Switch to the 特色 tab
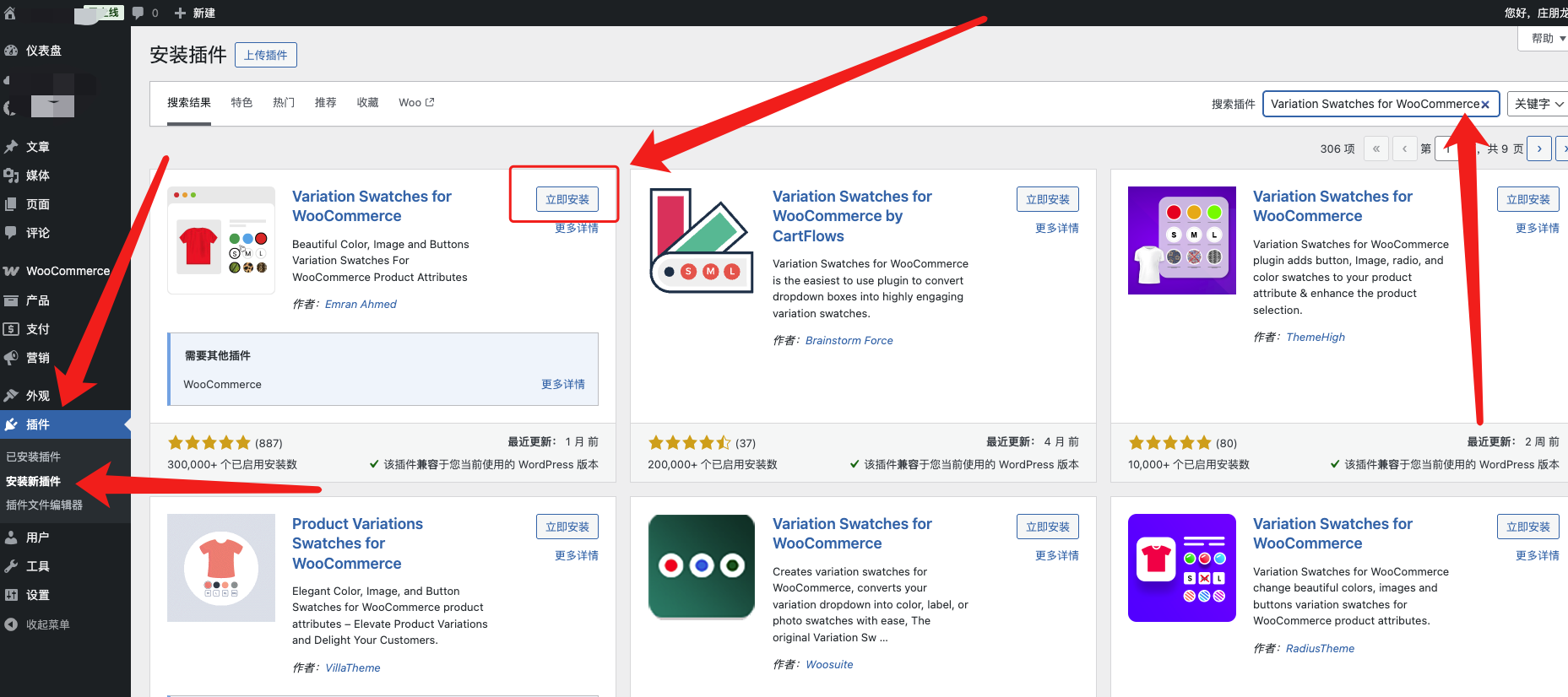The height and width of the screenshot is (697, 1568). (241, 102)
